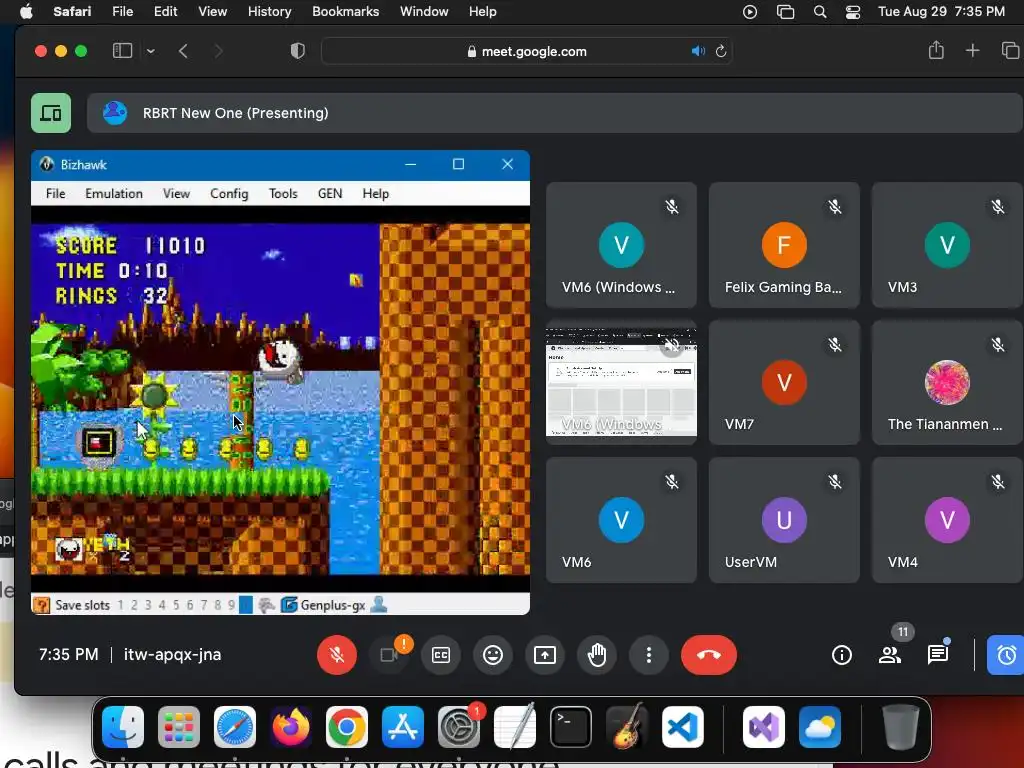
Task: Select VM4 participant tile
Action: (x=947, y=520)
